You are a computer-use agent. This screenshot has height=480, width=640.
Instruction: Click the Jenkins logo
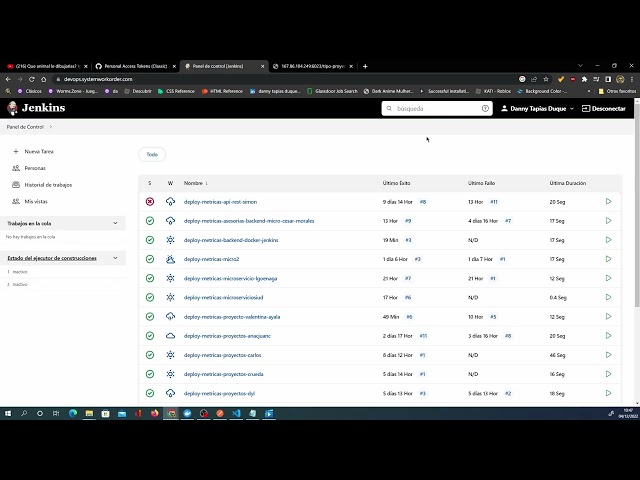pos(36,108)
